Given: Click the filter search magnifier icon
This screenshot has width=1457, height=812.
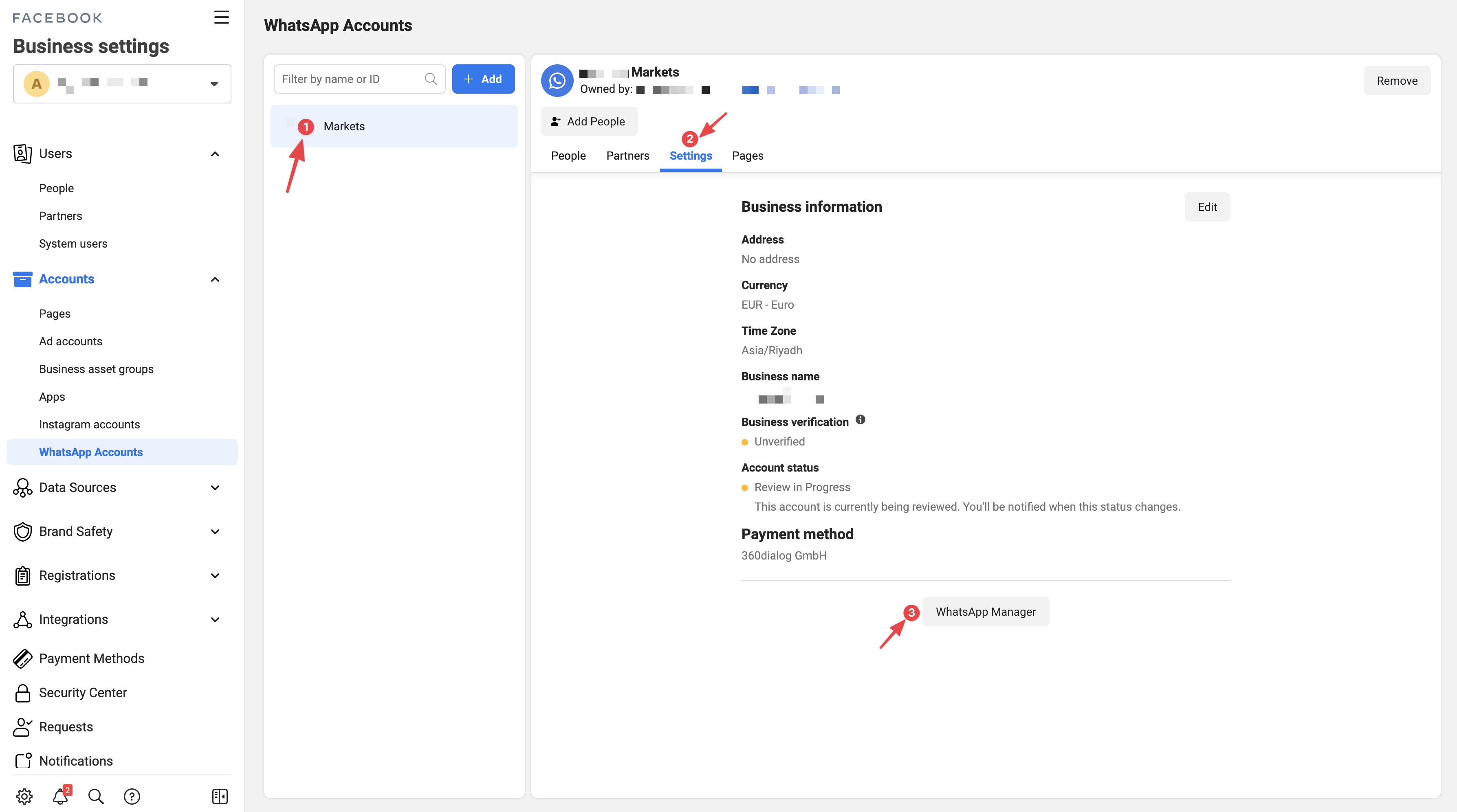Looking at the screenshot, I should click(431, 79).
